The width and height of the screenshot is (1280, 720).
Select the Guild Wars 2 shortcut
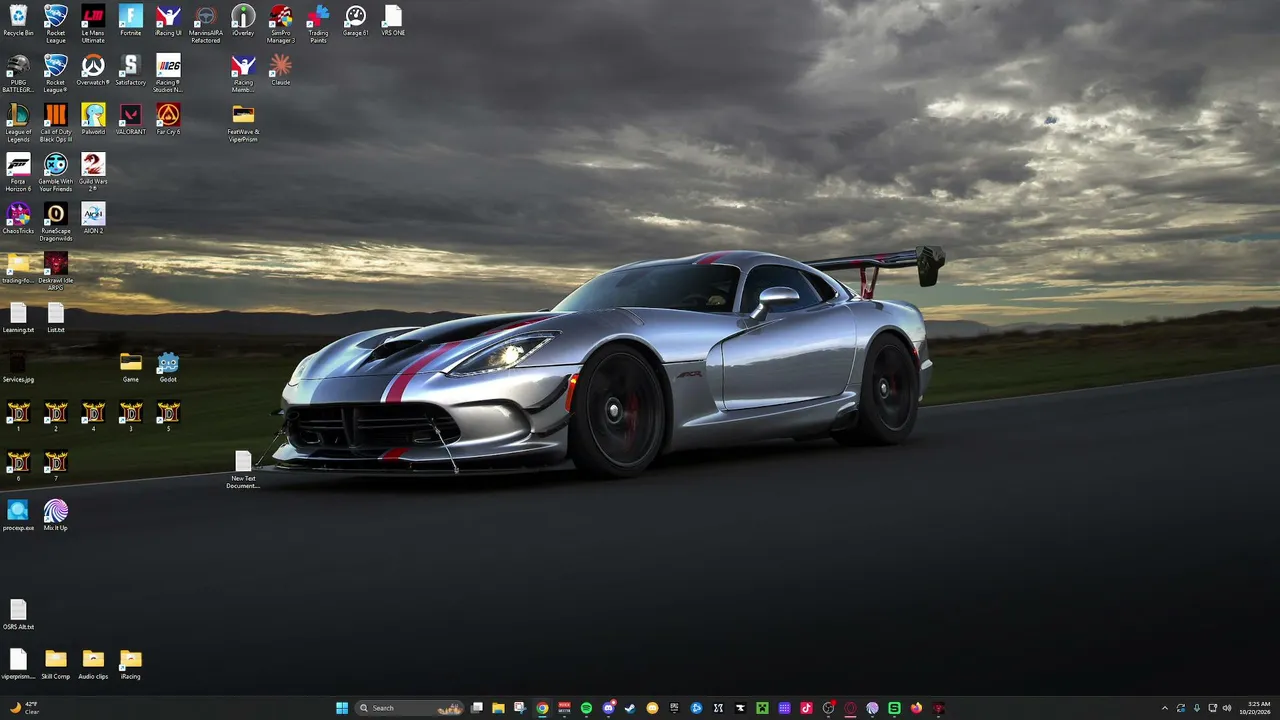pyautogui.click(x=93, y=173)
